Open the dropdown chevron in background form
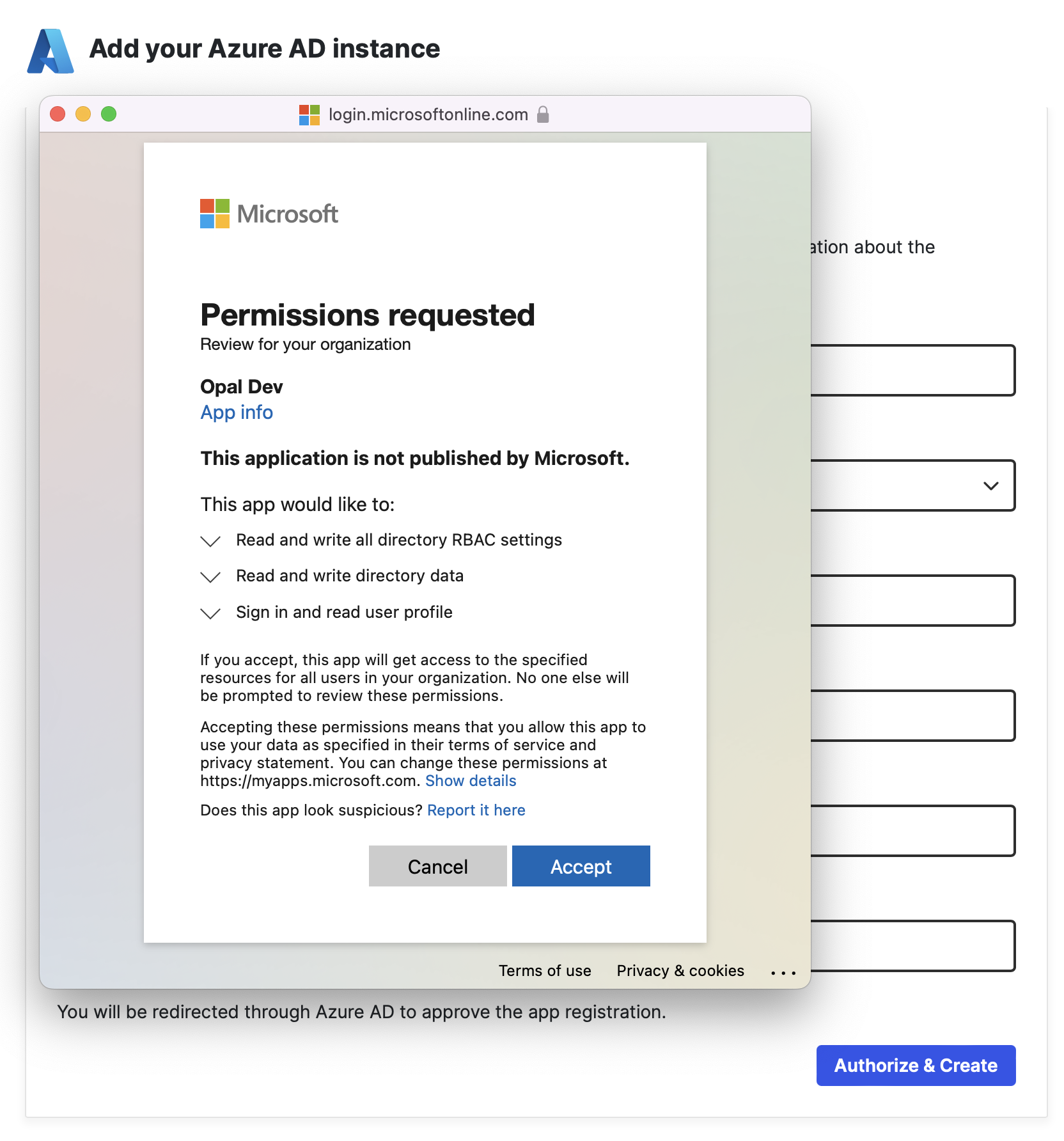 (x=990, y=485)
